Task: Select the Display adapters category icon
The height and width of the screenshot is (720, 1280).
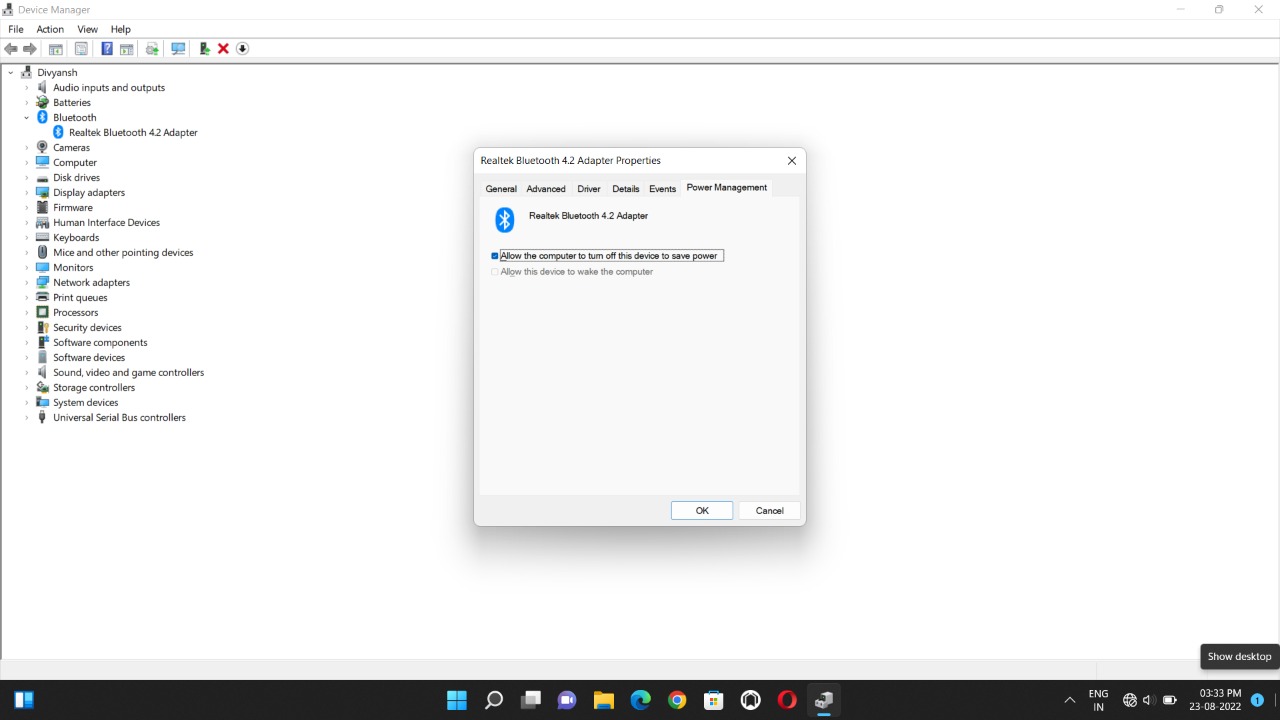Action: coord(42,192)
